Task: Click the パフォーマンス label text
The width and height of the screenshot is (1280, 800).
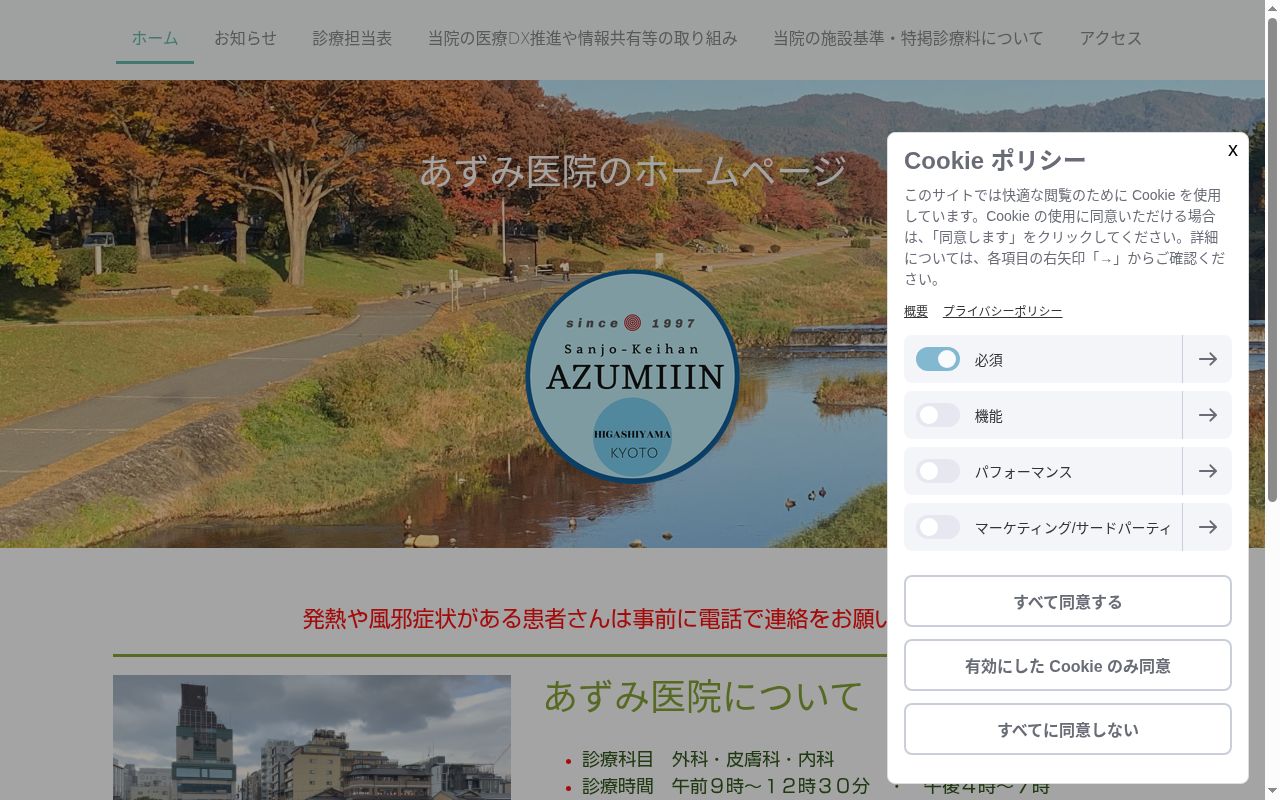Action: click(1023, 472)
